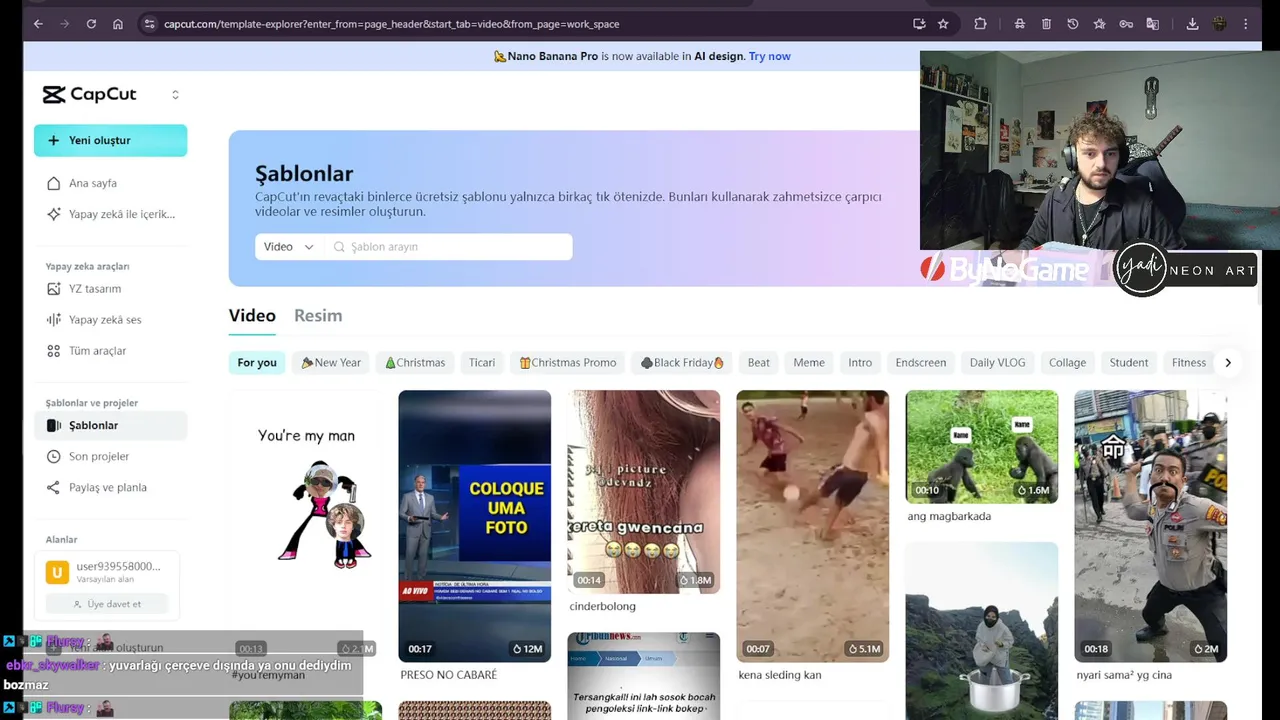Bookmark this page with the star icon

[943, 24]
